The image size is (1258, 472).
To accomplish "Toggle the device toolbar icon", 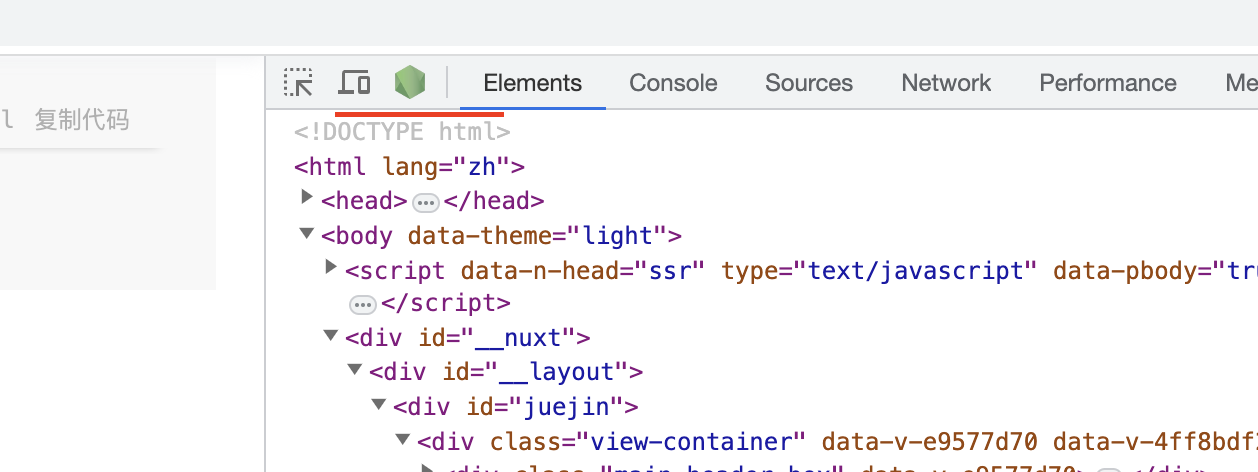I will click(354, 82).
